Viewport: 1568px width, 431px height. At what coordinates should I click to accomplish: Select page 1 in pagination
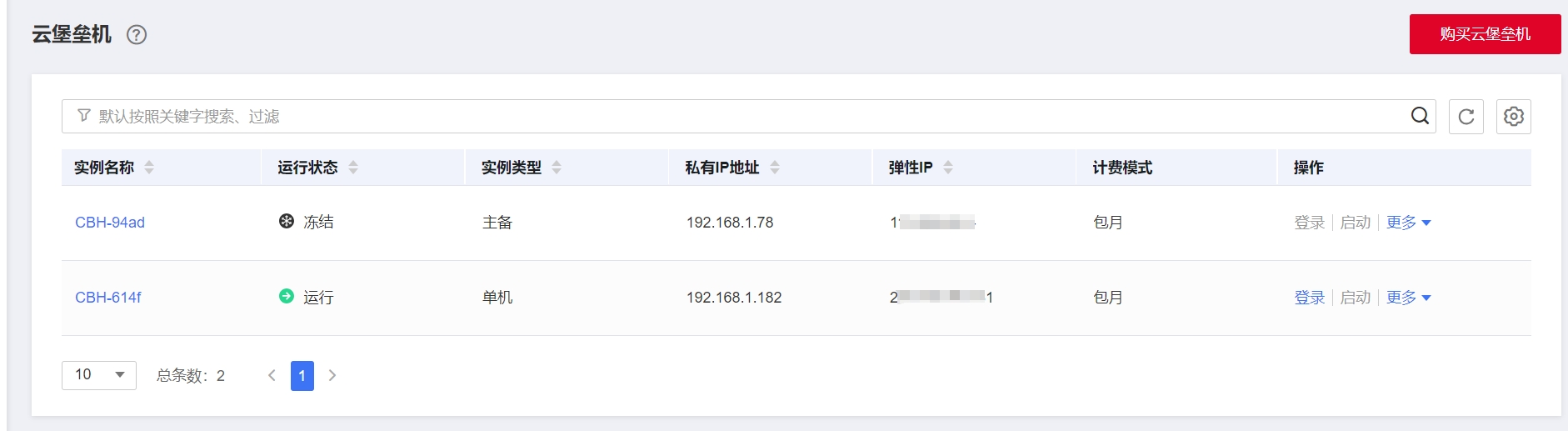(302, 375)
